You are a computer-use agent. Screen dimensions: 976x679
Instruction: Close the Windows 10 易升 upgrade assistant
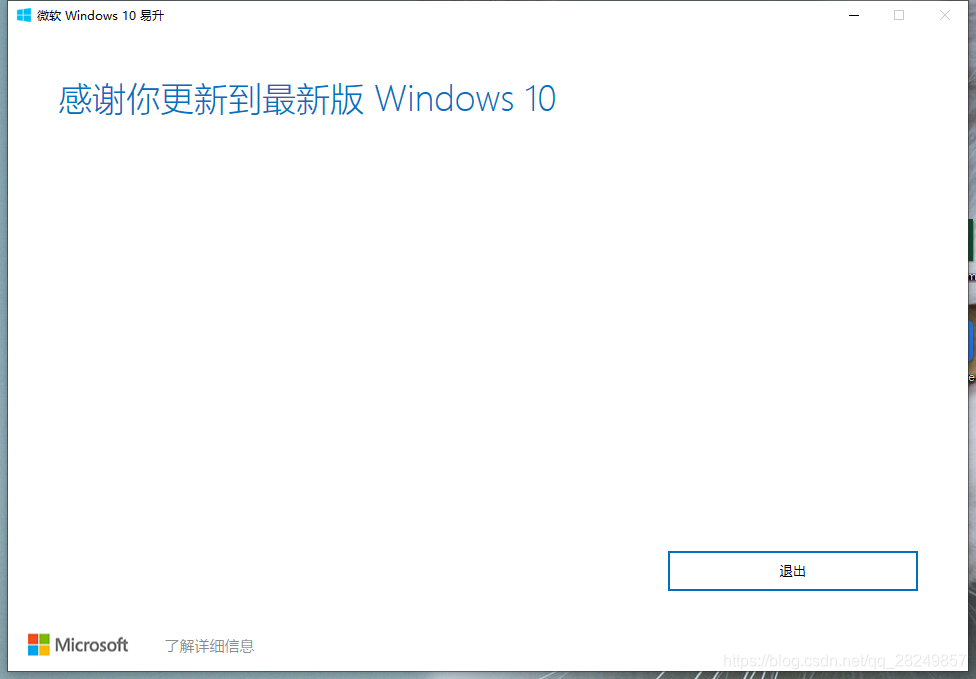coord(944,15)
